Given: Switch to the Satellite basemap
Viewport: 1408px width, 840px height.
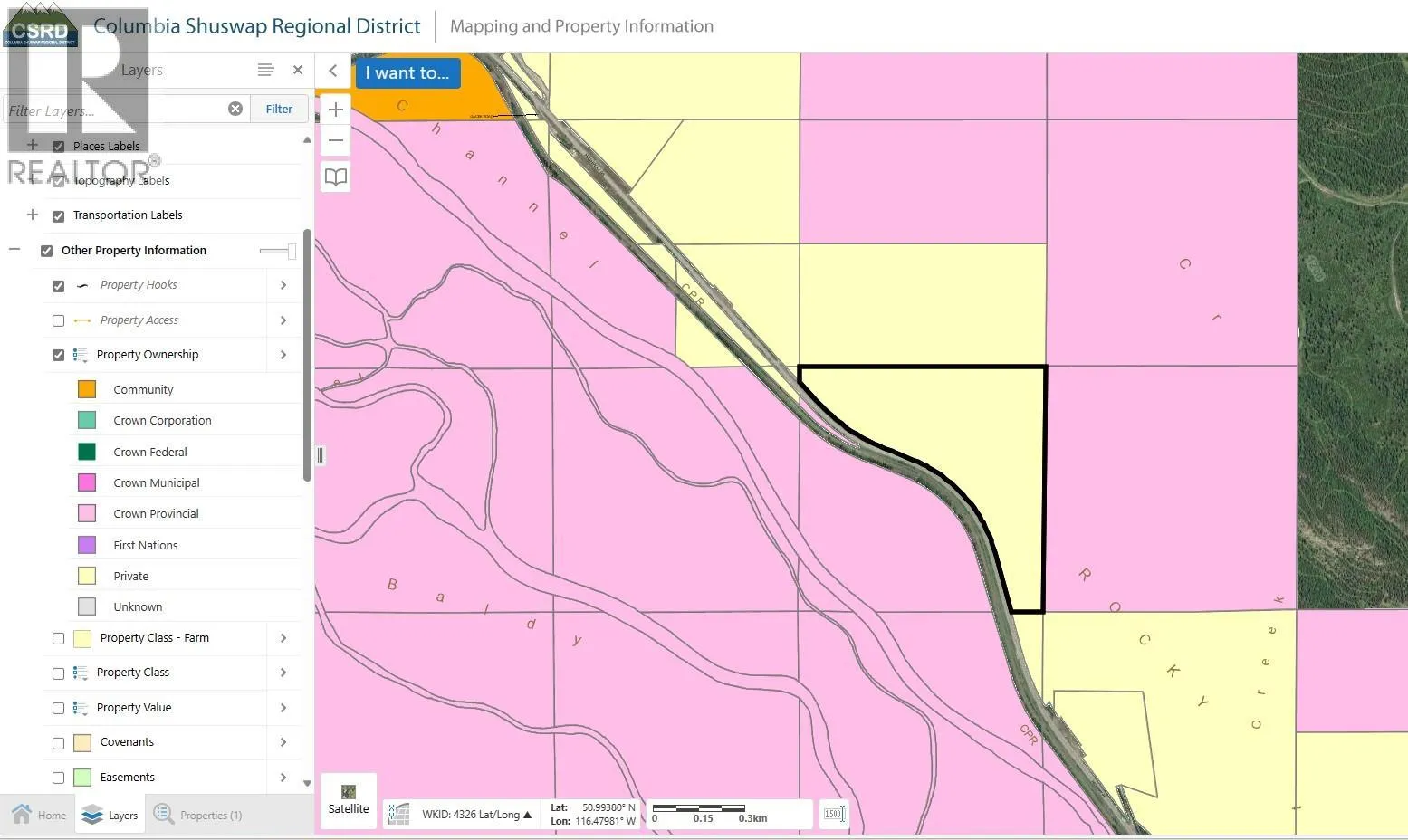Looking at the screenshot, I should (349, 800).
